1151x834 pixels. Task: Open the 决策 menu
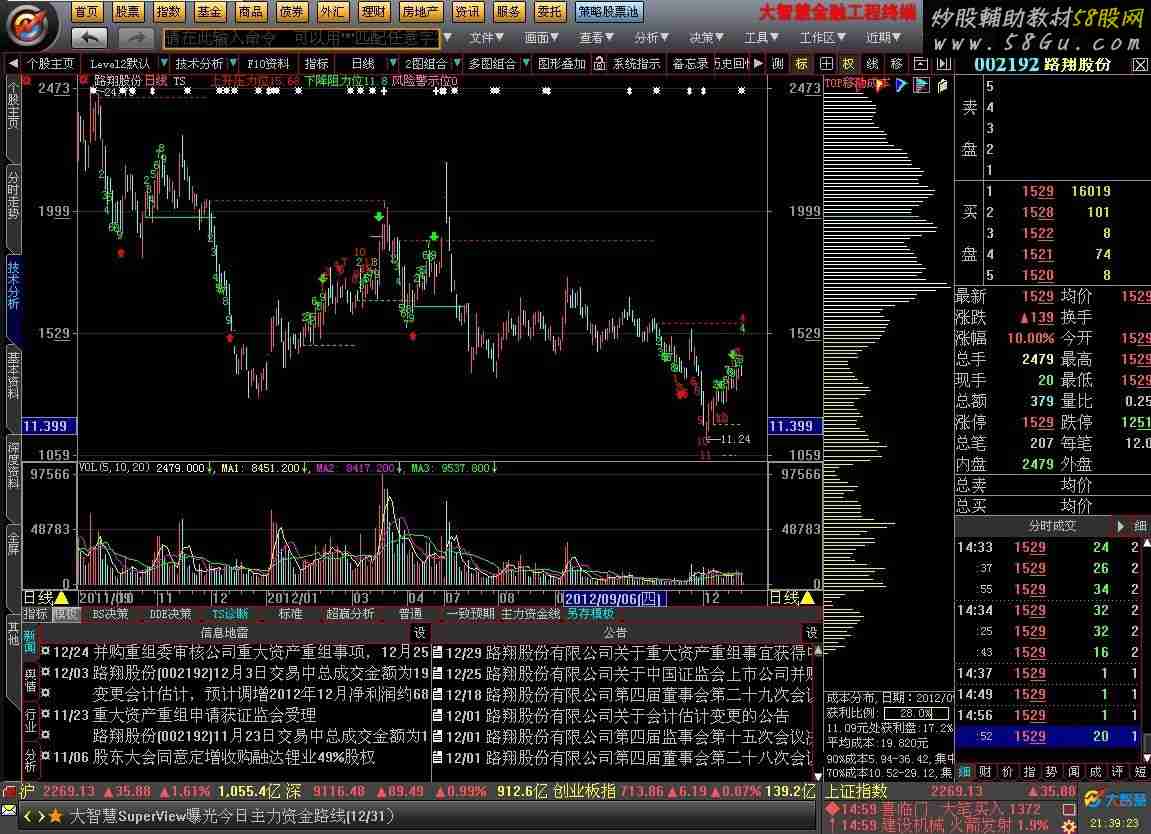pyautogui.click(x=706, y=37)
